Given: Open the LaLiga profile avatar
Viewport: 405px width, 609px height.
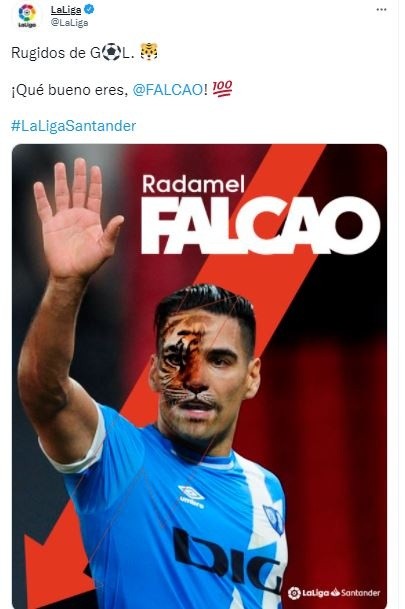Looking at the screenshot, I should click(x=27, y=16).
